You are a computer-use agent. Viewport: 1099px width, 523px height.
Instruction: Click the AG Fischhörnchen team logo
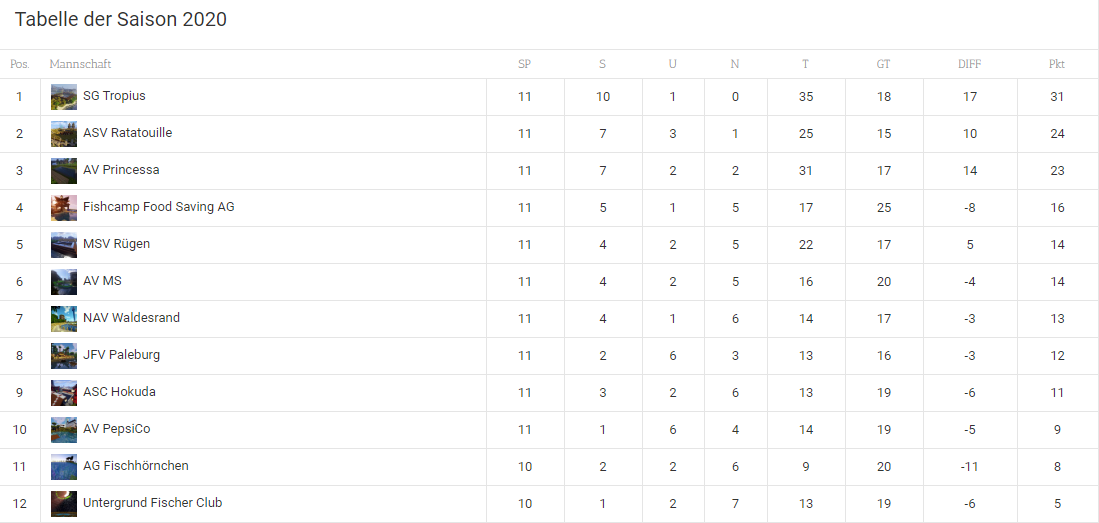click(64, 467)
